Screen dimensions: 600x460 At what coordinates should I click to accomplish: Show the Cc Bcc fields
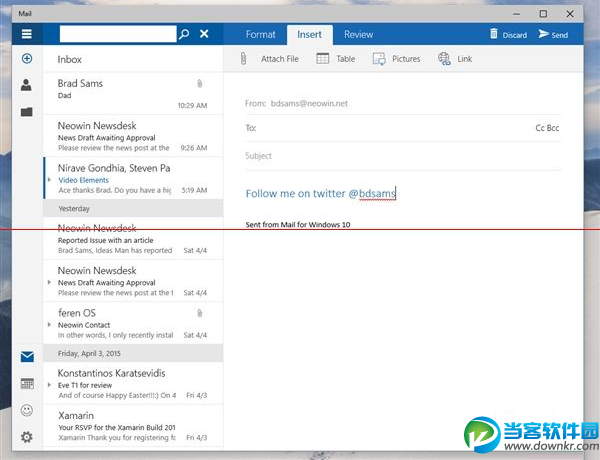pyautogui.click(x=547, y=128)
